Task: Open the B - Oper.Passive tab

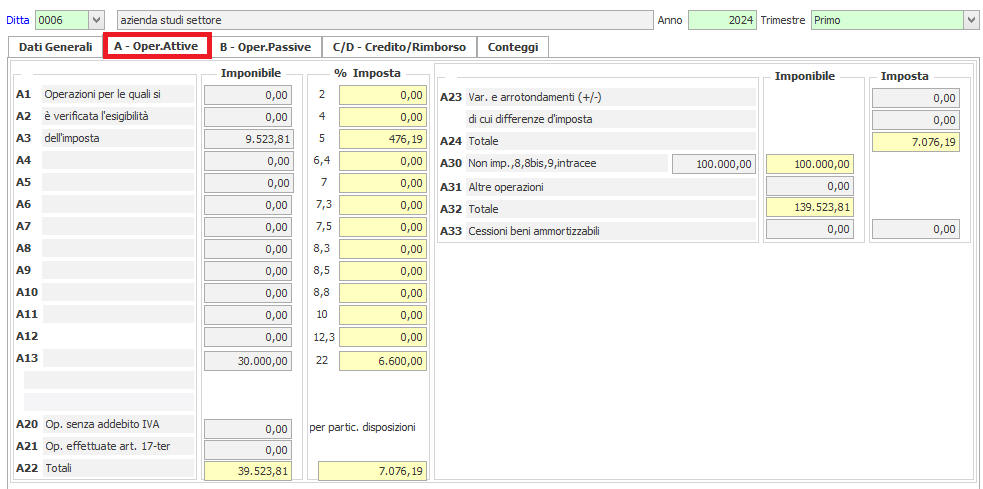Action: click(266, 46)
